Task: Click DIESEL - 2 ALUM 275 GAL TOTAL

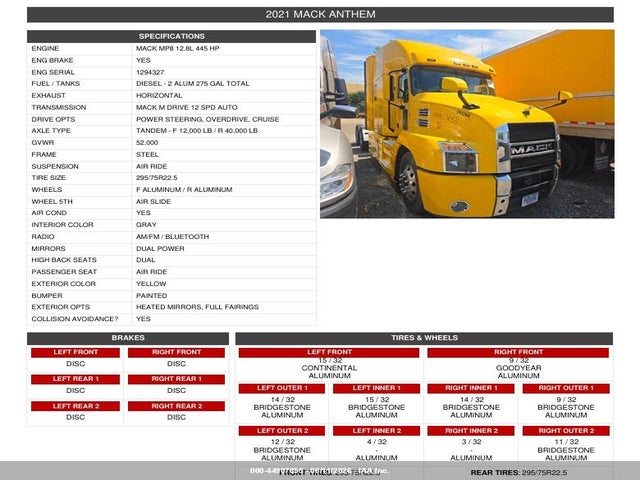Action: click(x=193, y=84)
